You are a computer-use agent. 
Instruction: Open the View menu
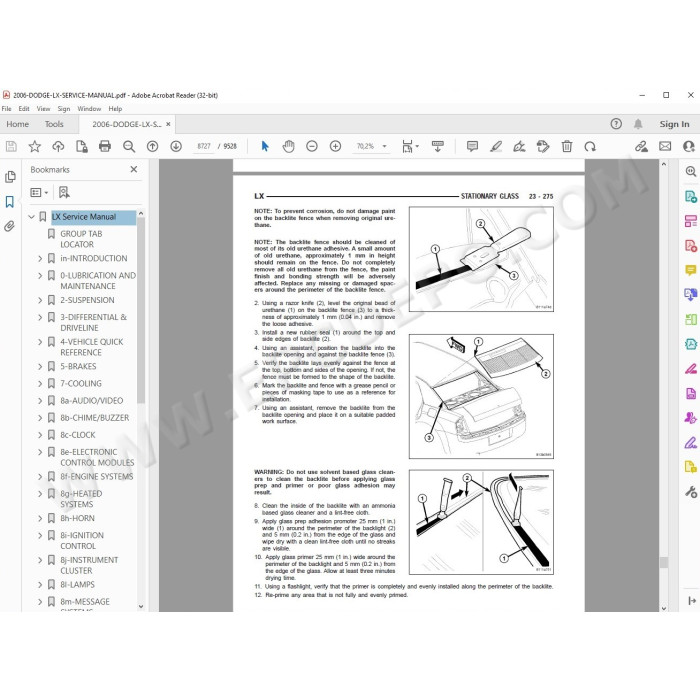tap(43, 108)
